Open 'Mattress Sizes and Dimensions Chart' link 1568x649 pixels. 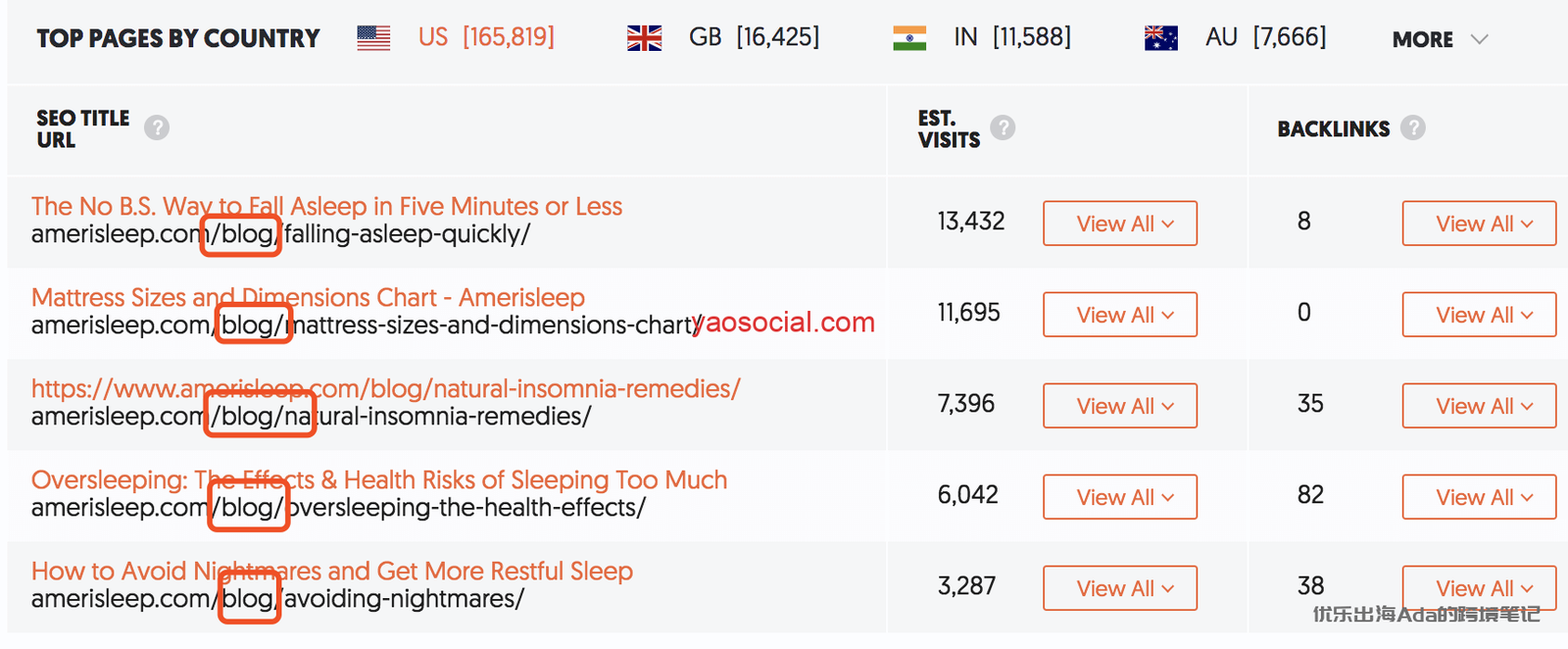point(308,297)
